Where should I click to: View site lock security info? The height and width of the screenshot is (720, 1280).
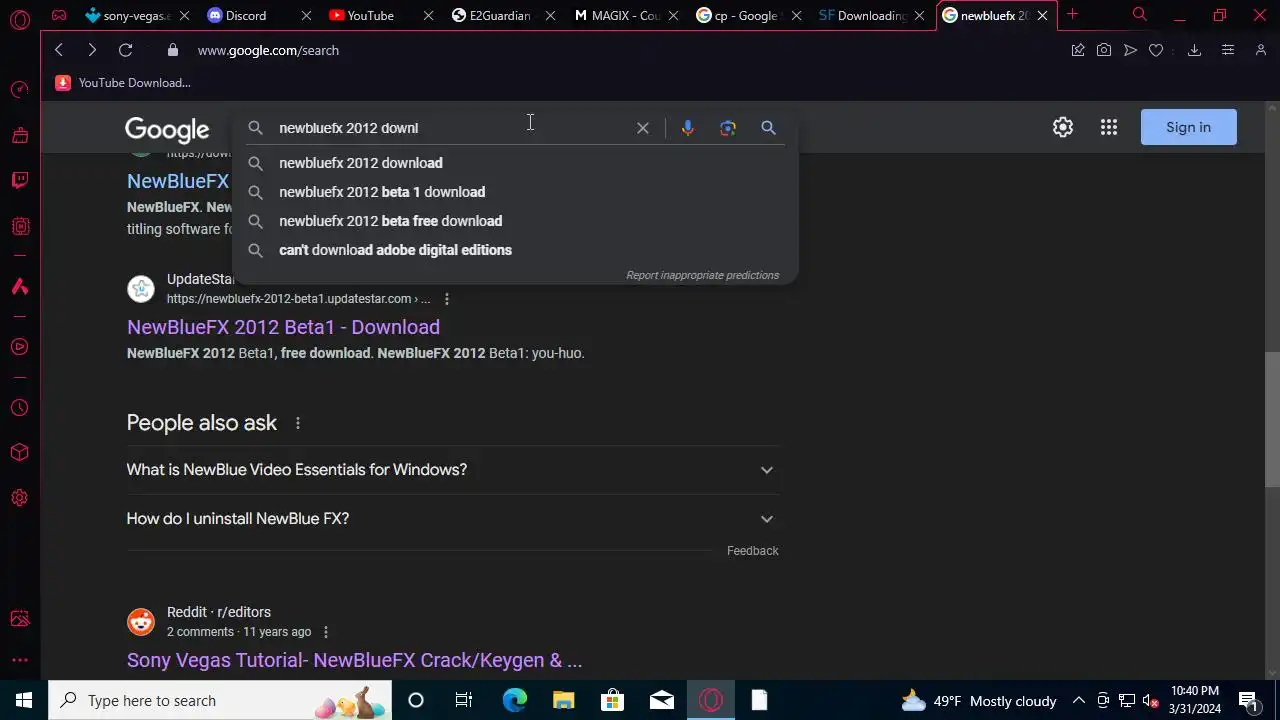pyautogui.click(x=173, y=50)
